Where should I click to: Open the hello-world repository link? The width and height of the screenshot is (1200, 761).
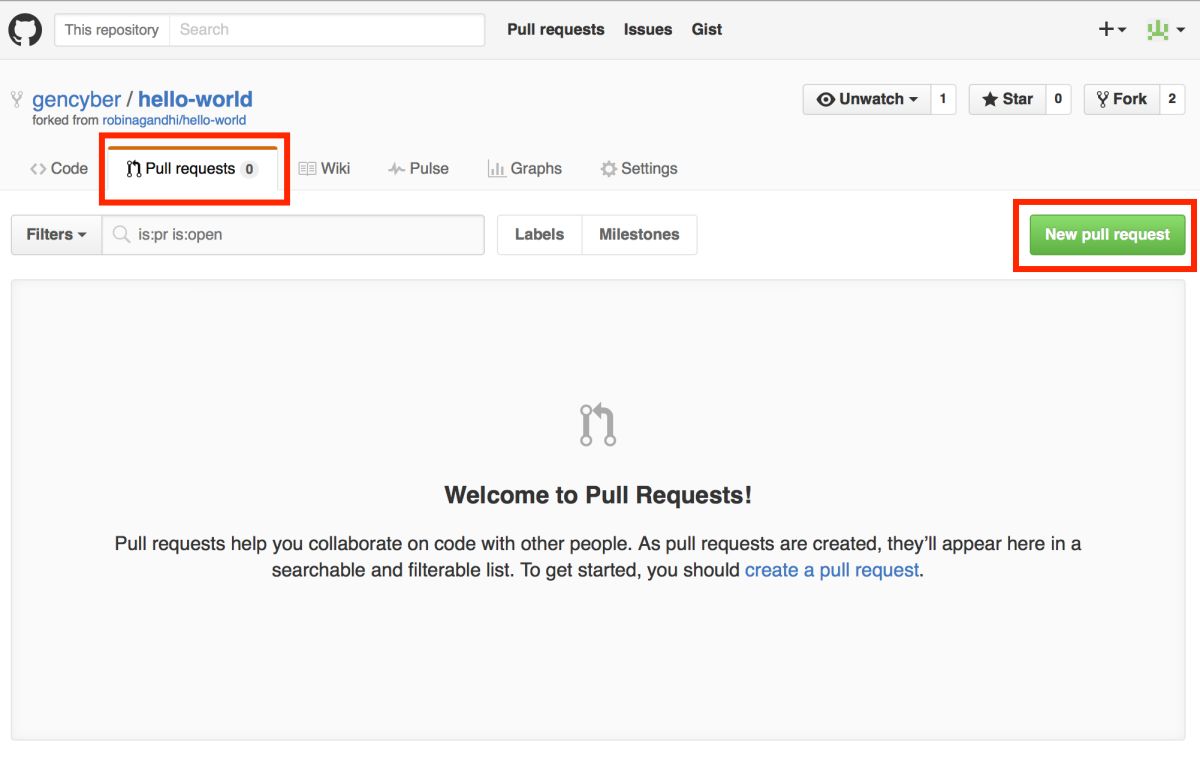[195, 99]
